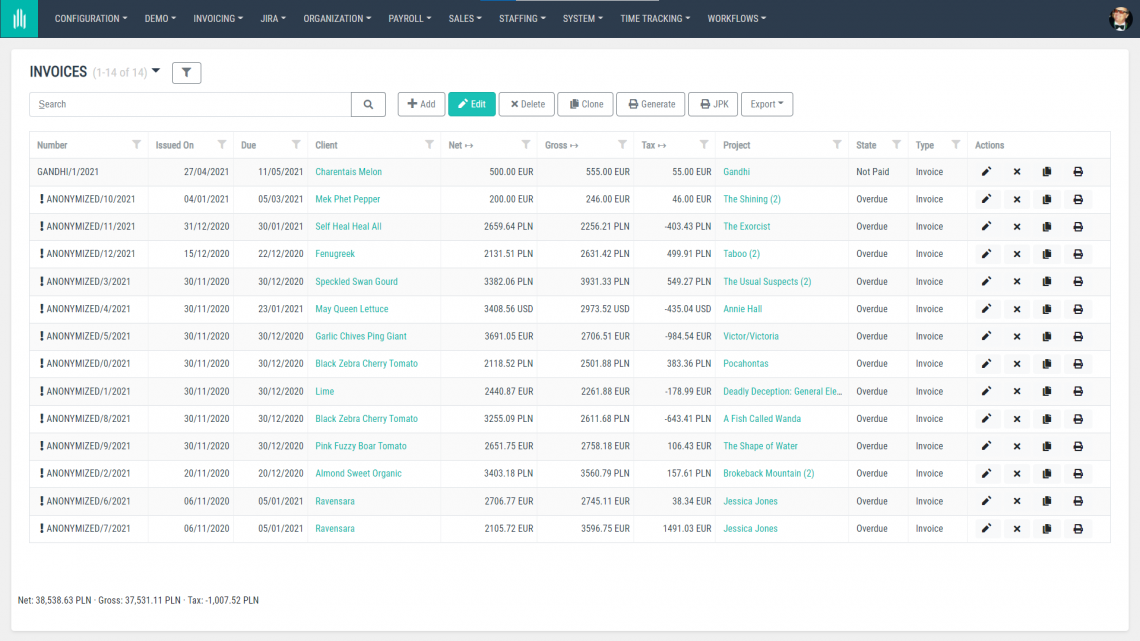Open the Ravensara client link
This screenshot has height=641, width=1140.
point(337,501)
